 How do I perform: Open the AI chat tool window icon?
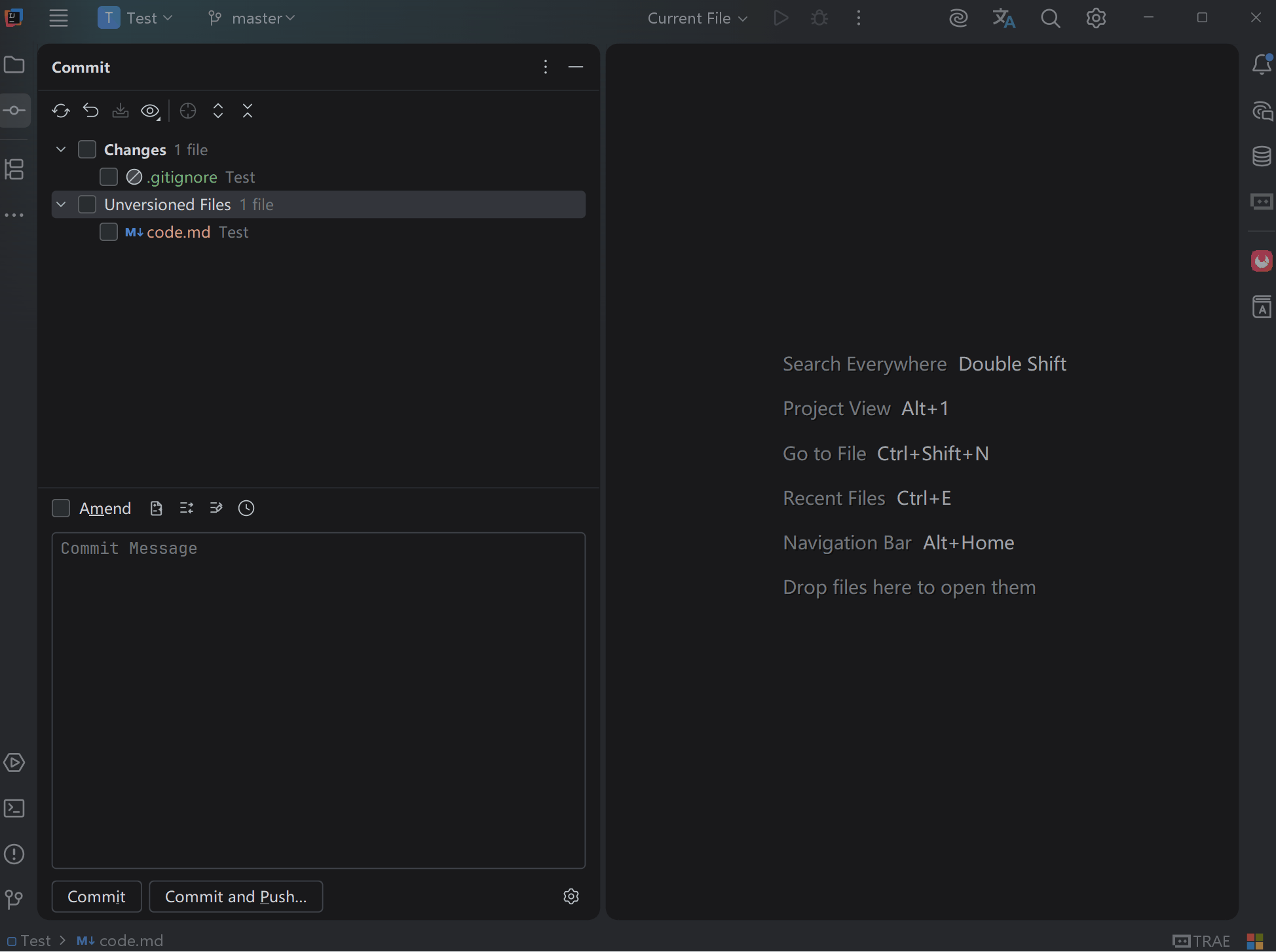click(x=1262, y=111)
